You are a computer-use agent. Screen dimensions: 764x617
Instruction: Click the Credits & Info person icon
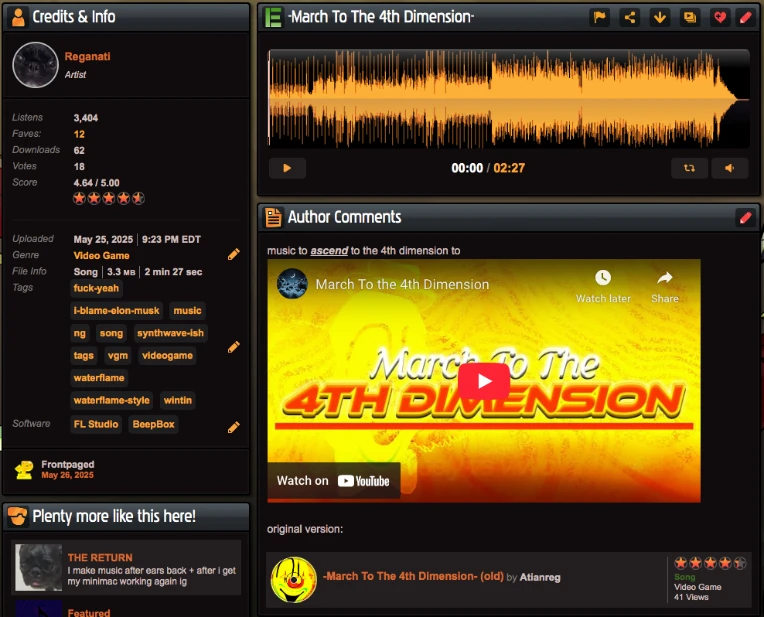coord(18,18)
